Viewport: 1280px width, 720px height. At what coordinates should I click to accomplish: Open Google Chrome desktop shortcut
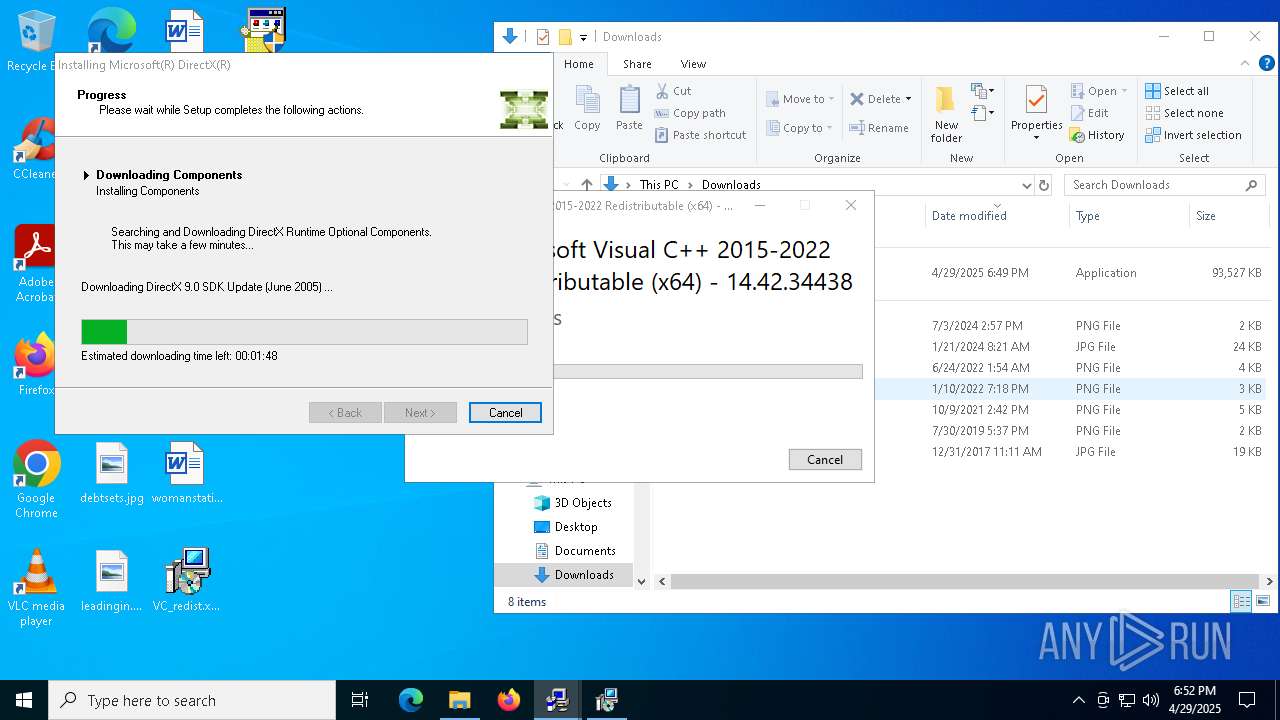36,480
